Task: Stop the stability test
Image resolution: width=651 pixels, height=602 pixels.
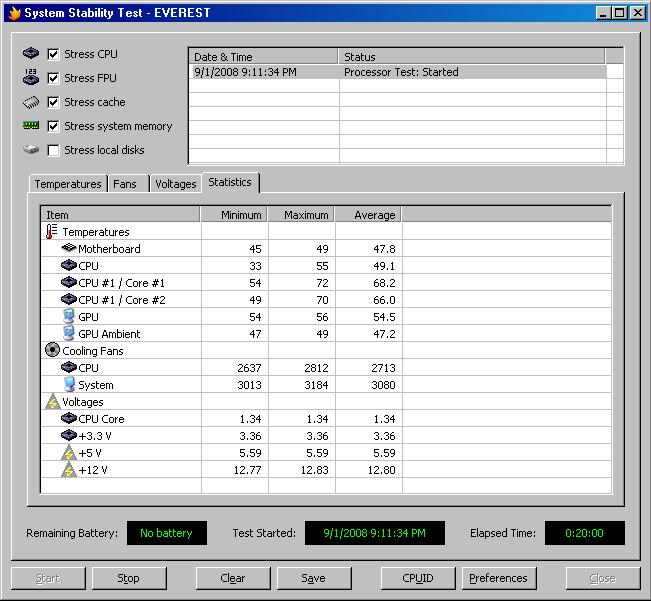Action: (x=129, y=578)
